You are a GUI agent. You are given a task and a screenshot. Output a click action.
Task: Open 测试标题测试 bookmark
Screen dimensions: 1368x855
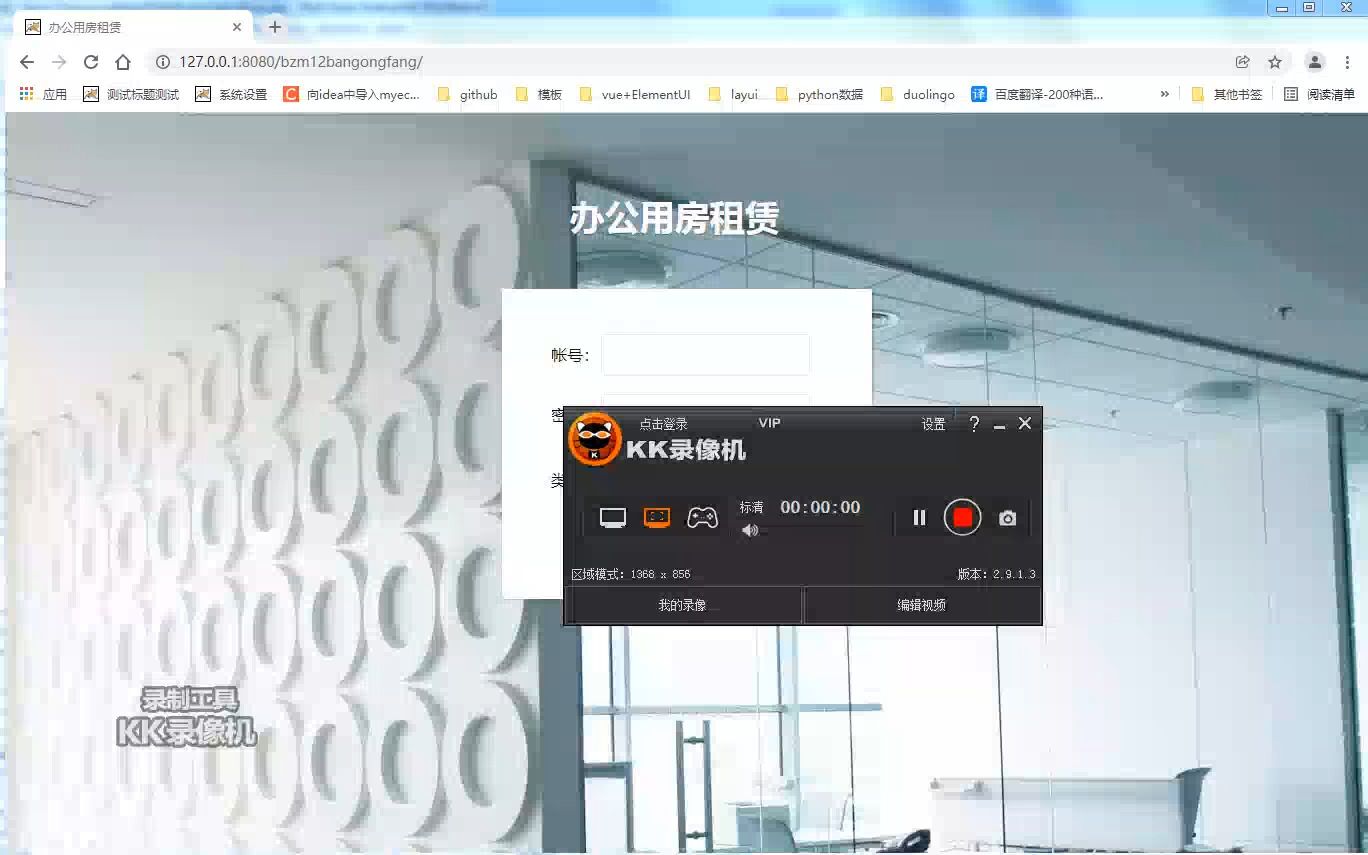[x=131, y=95]
